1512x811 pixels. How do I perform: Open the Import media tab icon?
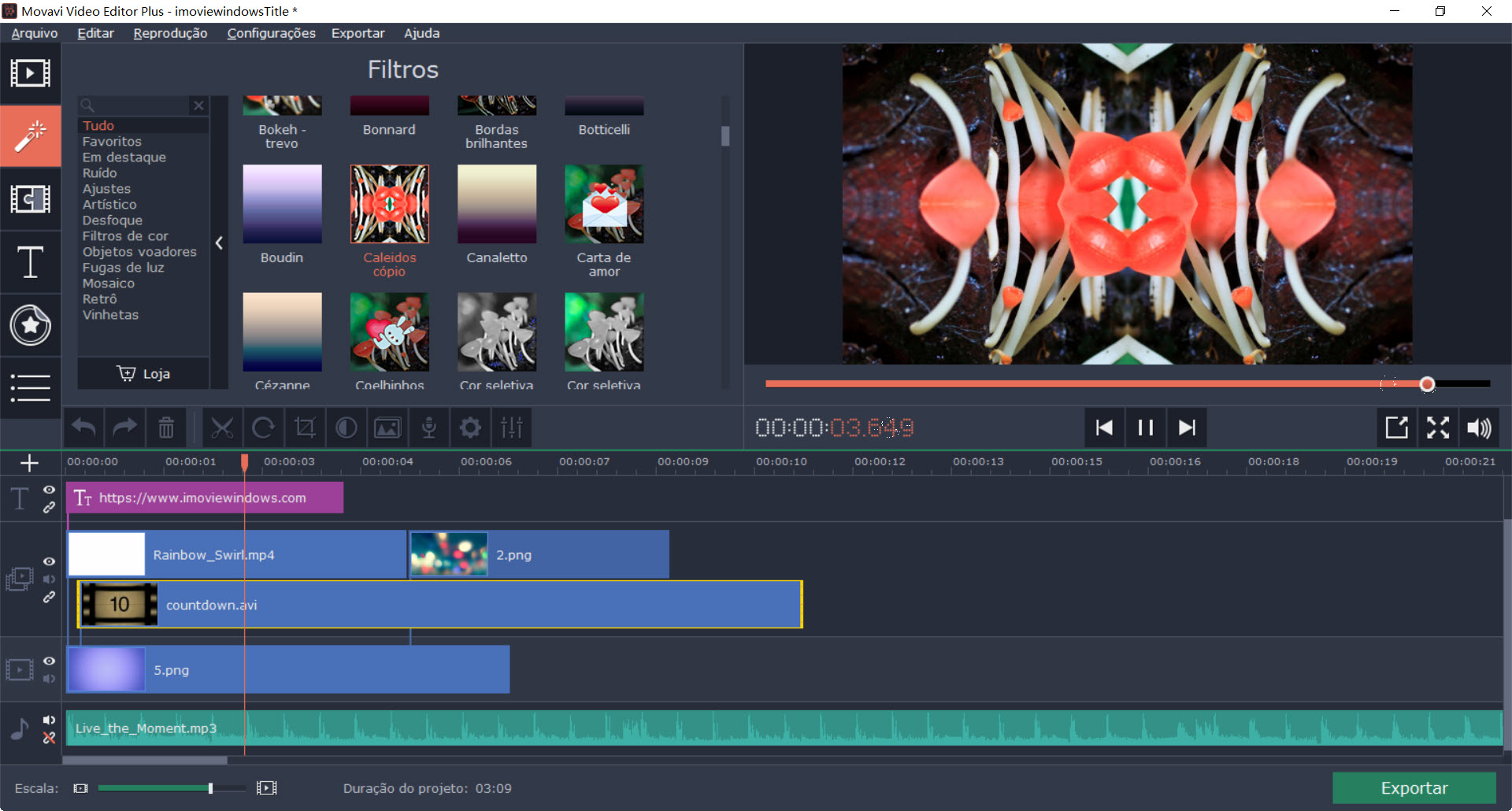click(30, 73)
